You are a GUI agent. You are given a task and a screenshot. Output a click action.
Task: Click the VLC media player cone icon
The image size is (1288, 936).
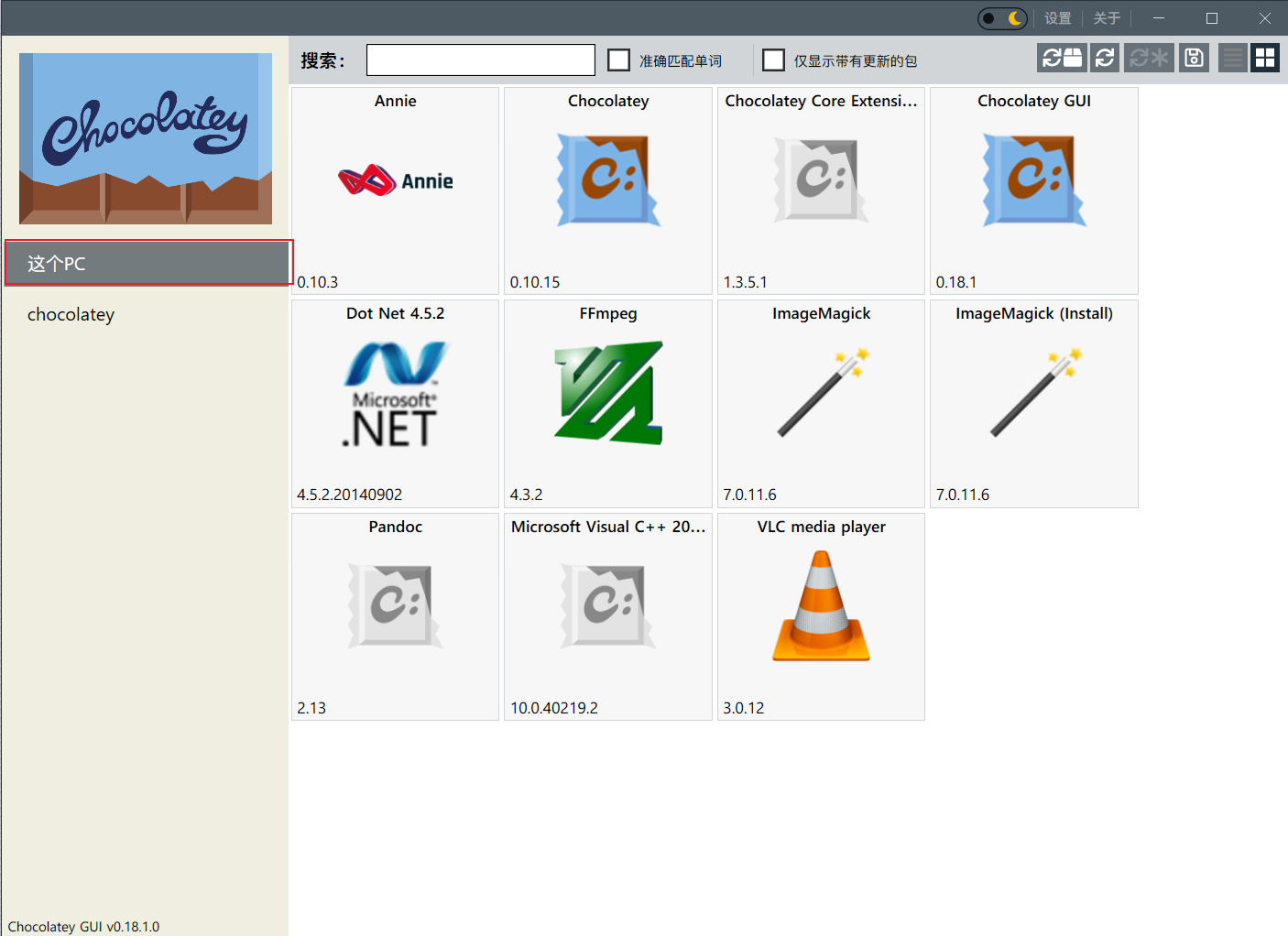coord(822,605)
